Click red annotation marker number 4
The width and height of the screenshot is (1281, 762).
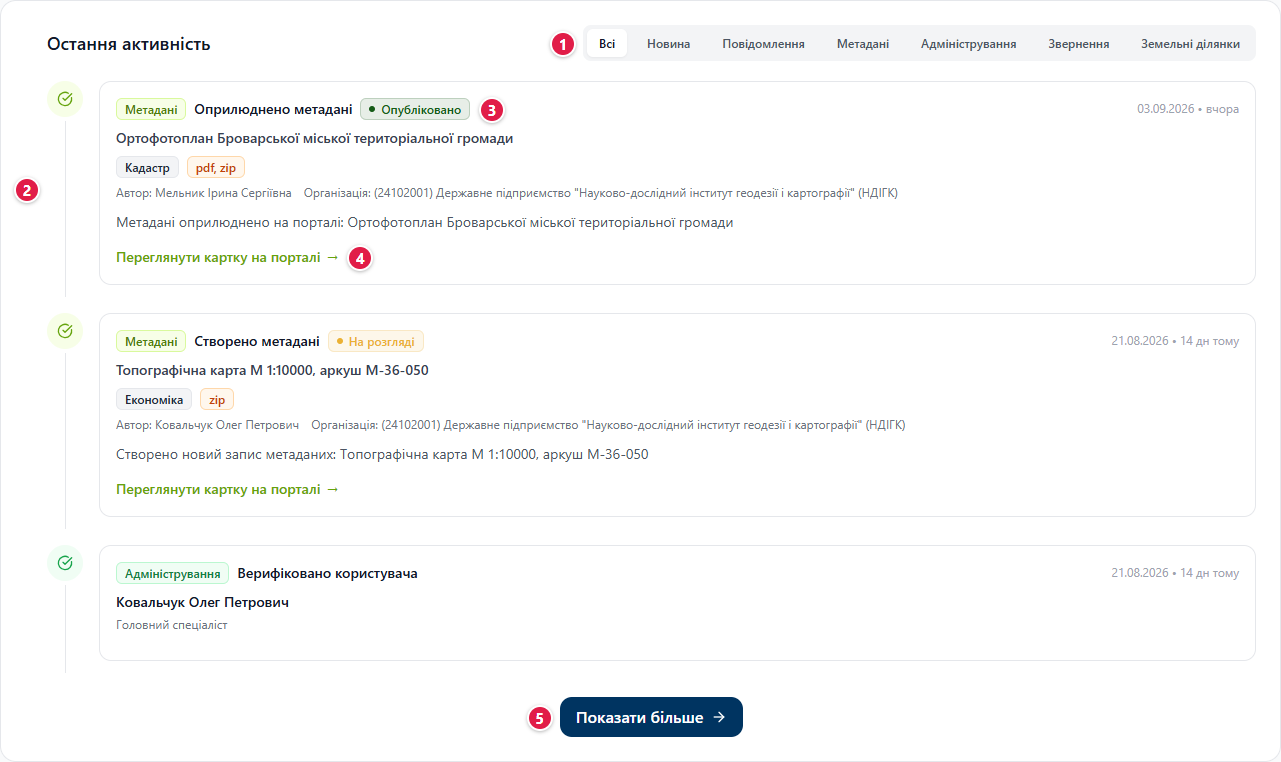coord(361,258)
